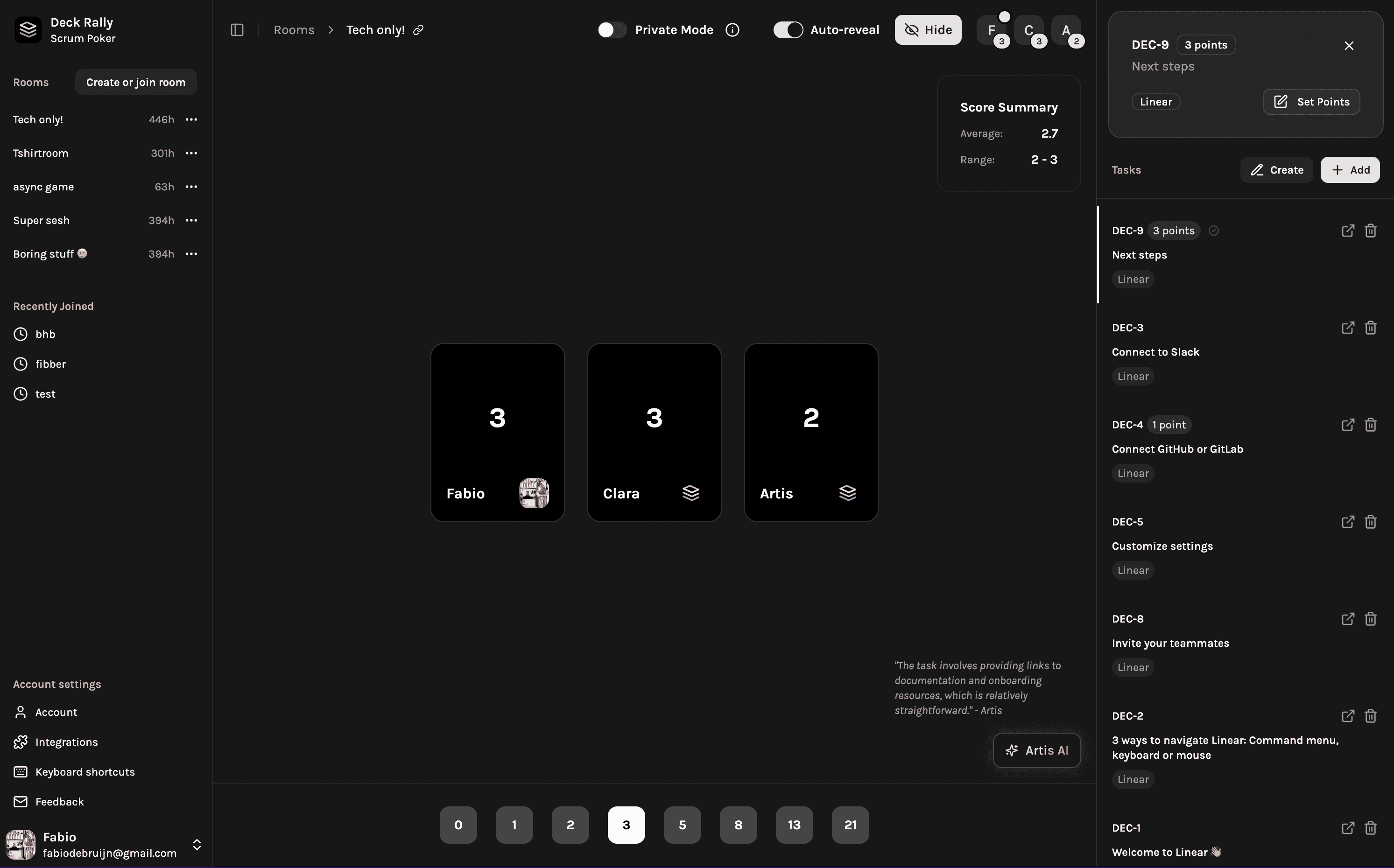Click the Add task button
The height and width of the screenshot is (868, 1394).
click(x=1350, y=170)
